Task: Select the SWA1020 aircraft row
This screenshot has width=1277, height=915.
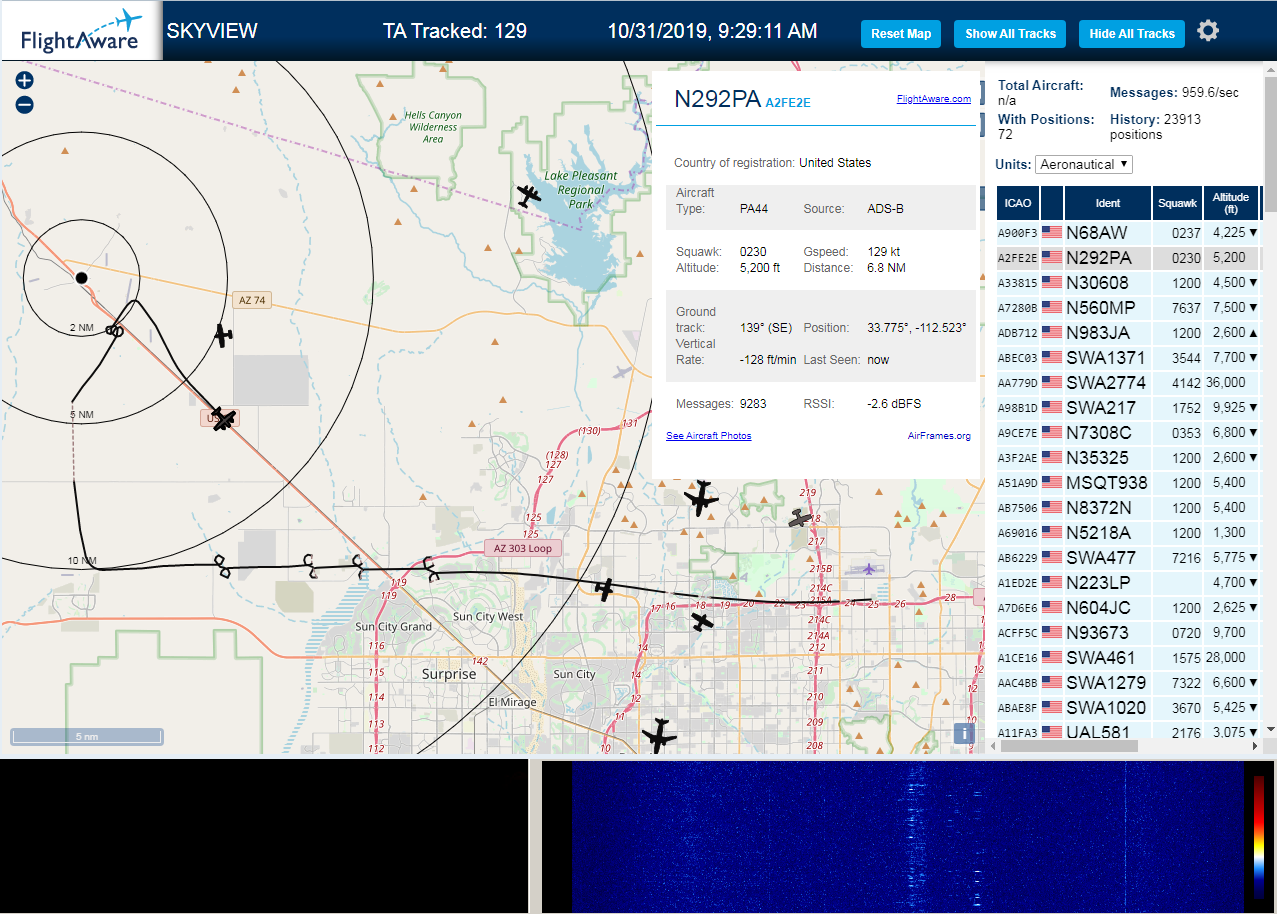Action: pyautogui.click(x=1128, y=707)
